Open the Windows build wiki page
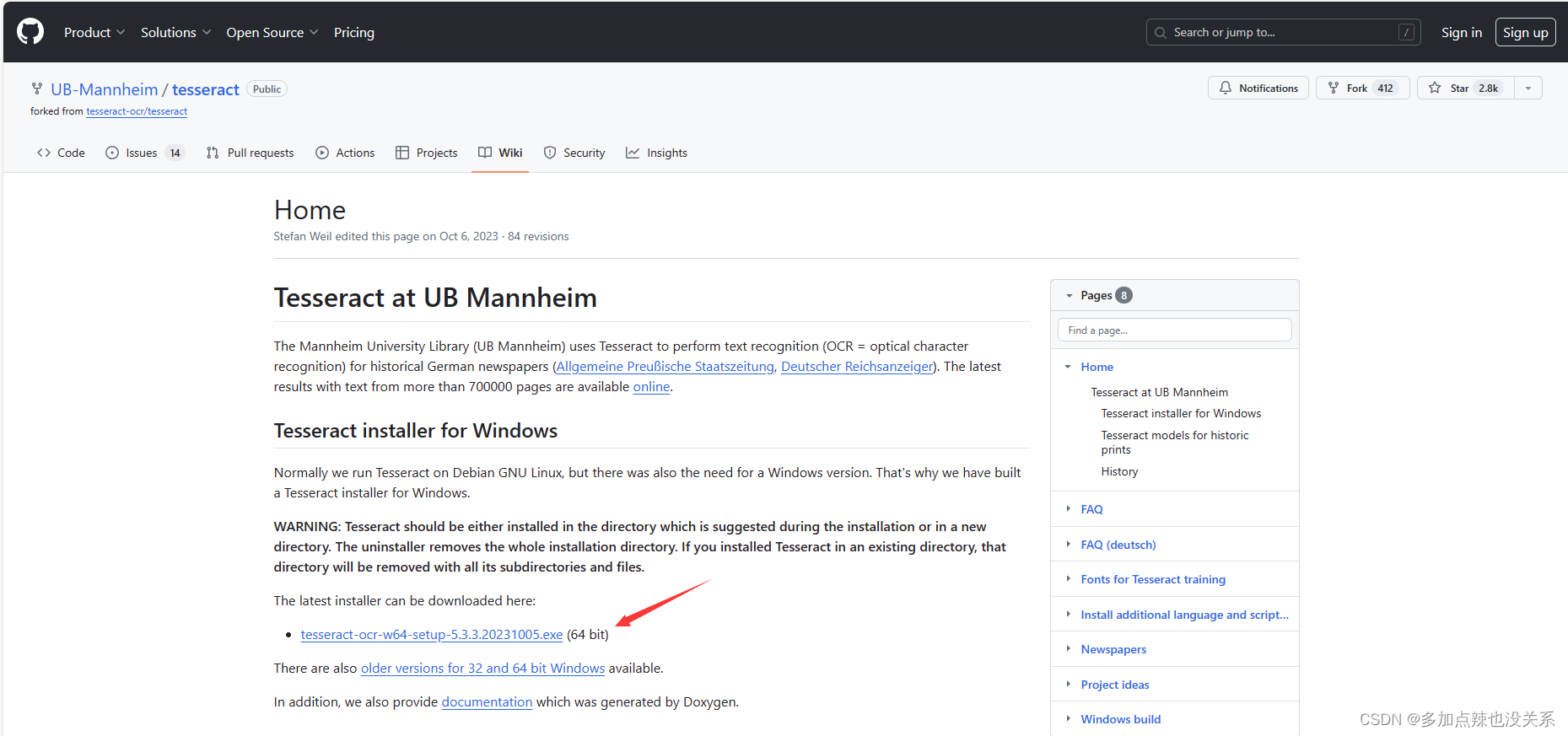 [x=1121, y=719]
